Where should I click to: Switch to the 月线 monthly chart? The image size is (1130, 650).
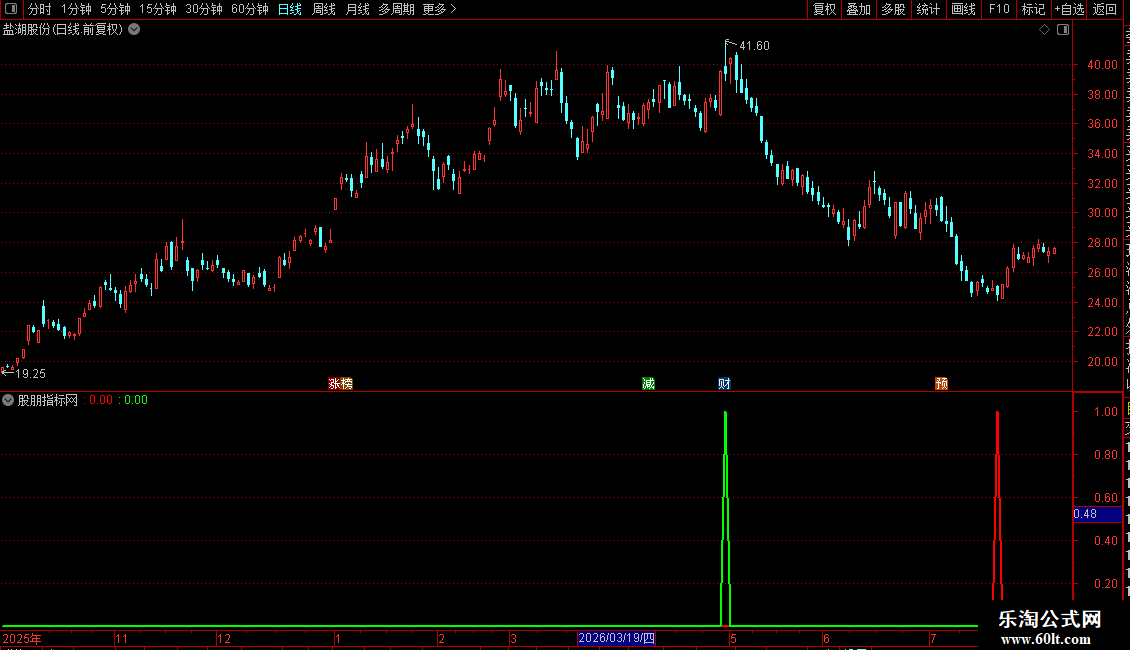pos(357,9)
